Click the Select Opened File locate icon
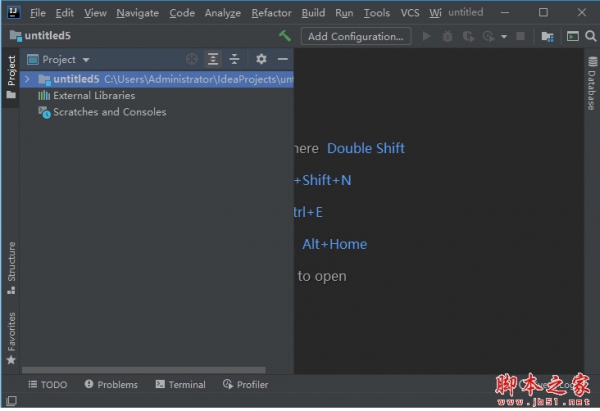The image size is (600, 411). pyautogui.click(x=191, y=59)
